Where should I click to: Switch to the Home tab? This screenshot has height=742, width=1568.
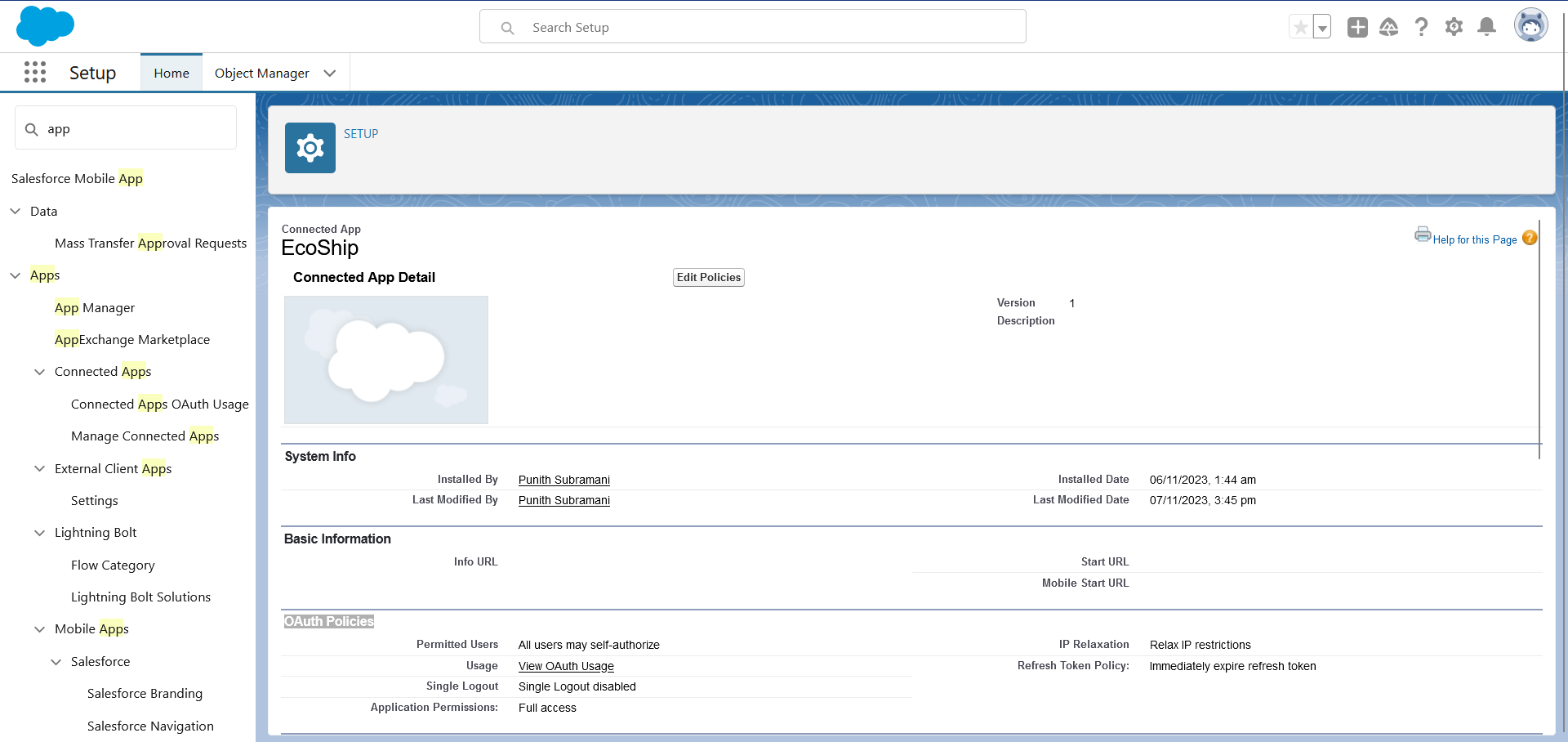pyautogui.click(x=171, y=74)
